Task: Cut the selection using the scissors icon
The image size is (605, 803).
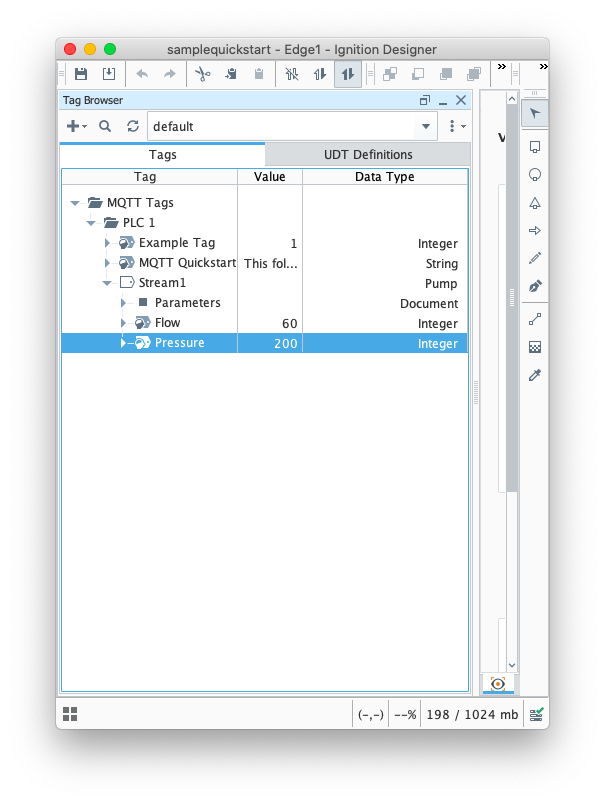Action: pyautogui.click(x=202, y=74)
